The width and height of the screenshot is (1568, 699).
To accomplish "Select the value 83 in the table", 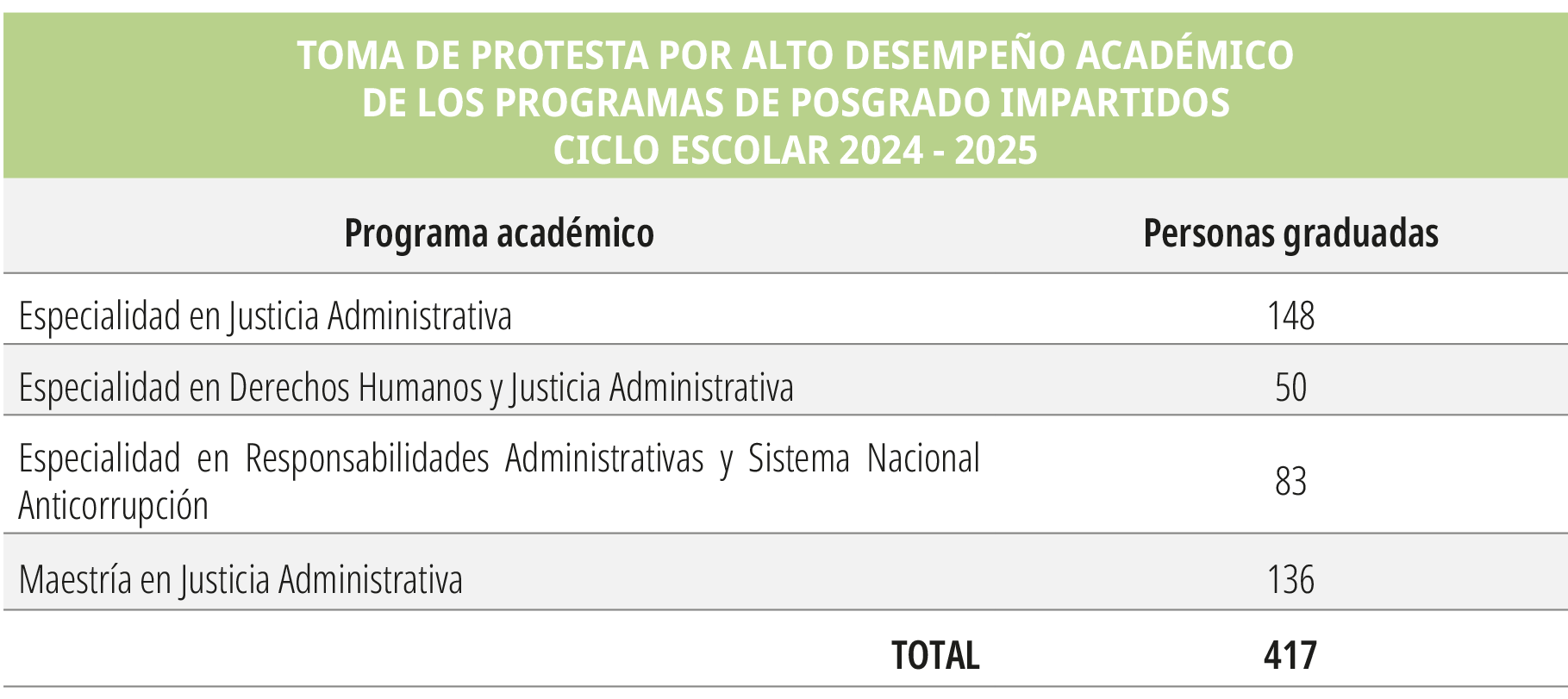I will coord(1290,482).
